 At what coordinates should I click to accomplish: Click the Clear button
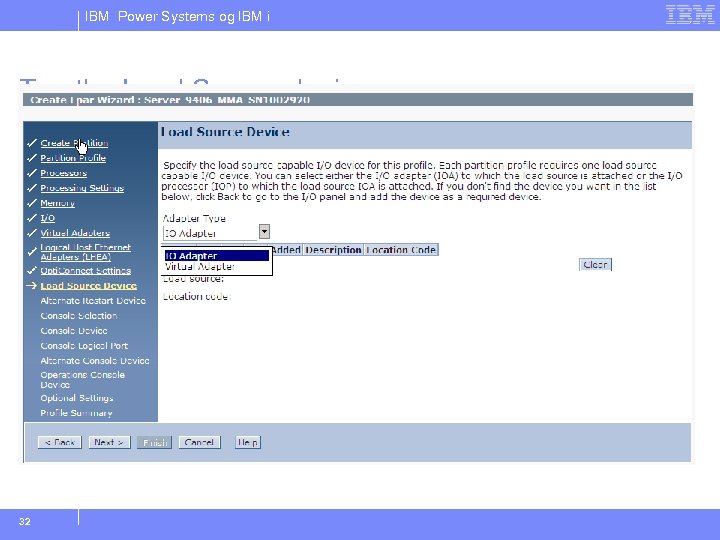pyautogui.click(x=595, y=264)
